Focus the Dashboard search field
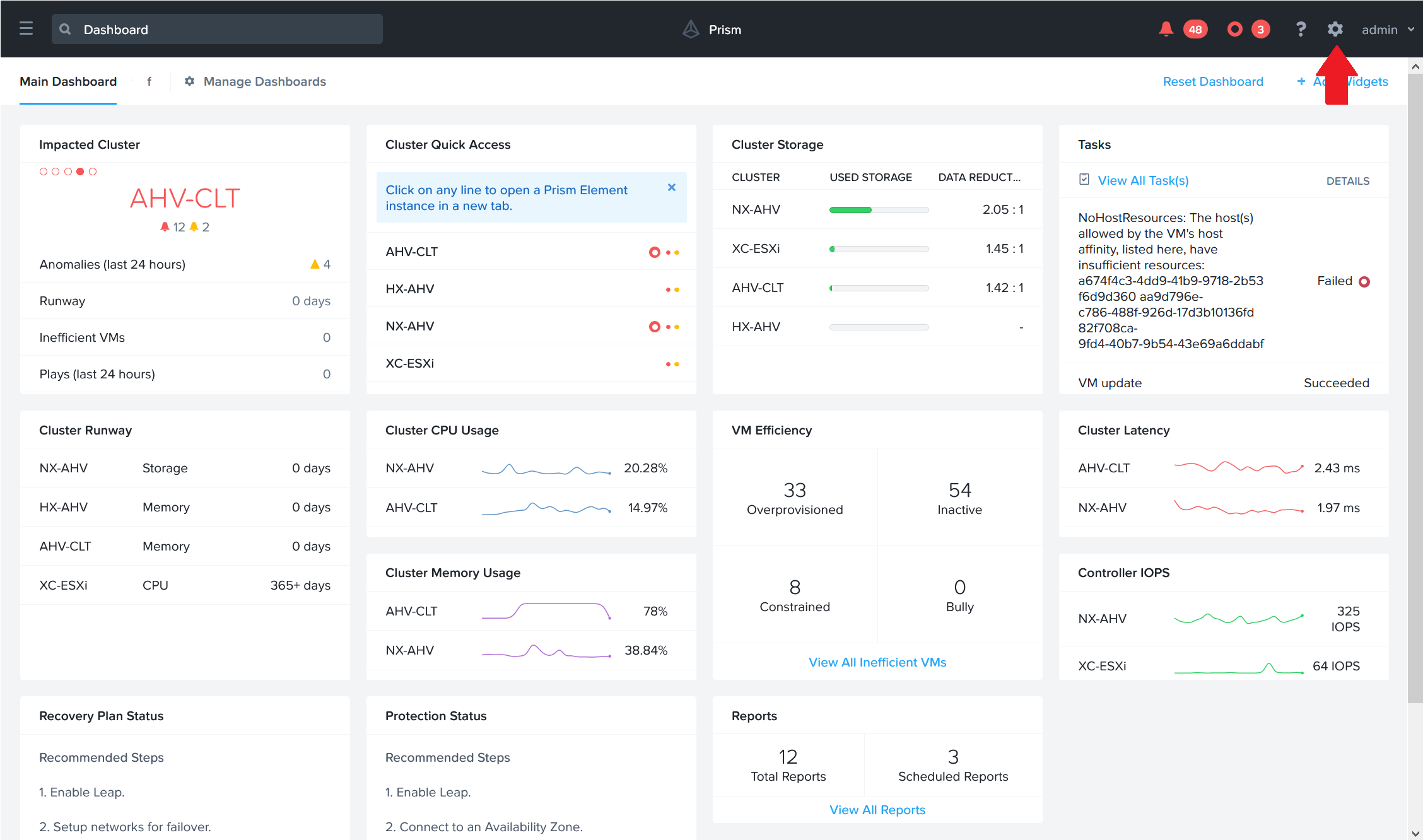 tap(217, 29)
